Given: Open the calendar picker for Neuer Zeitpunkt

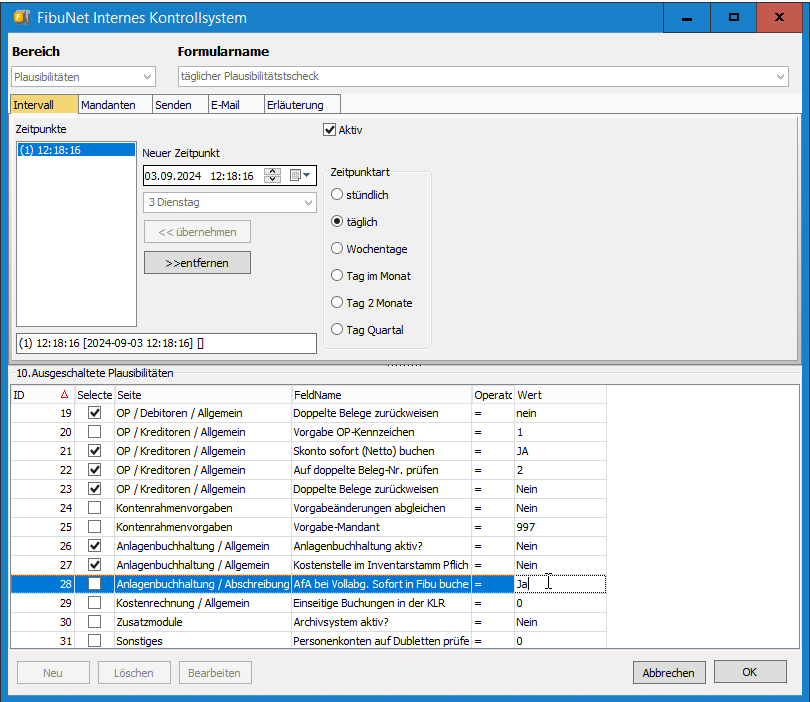Looking at the screenshot, I should tap(300, 176).
